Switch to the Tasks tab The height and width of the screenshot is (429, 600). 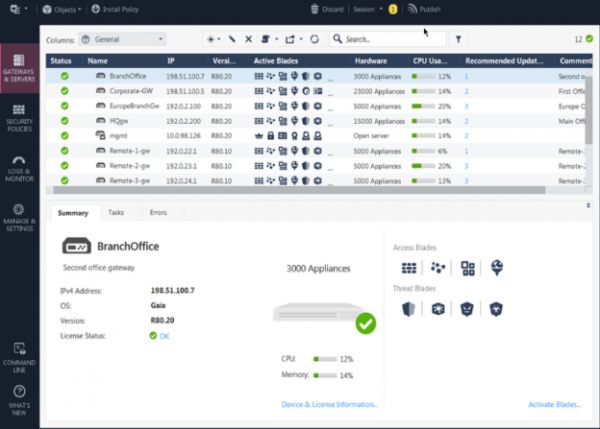(x=116, y=213)
